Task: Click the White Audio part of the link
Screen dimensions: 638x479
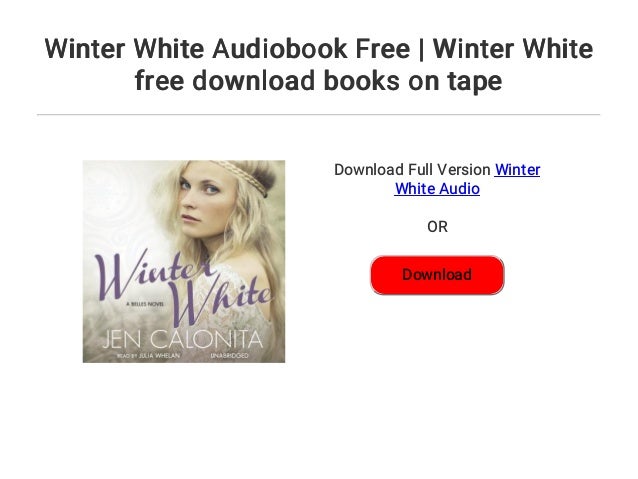Action: (437, 189)
